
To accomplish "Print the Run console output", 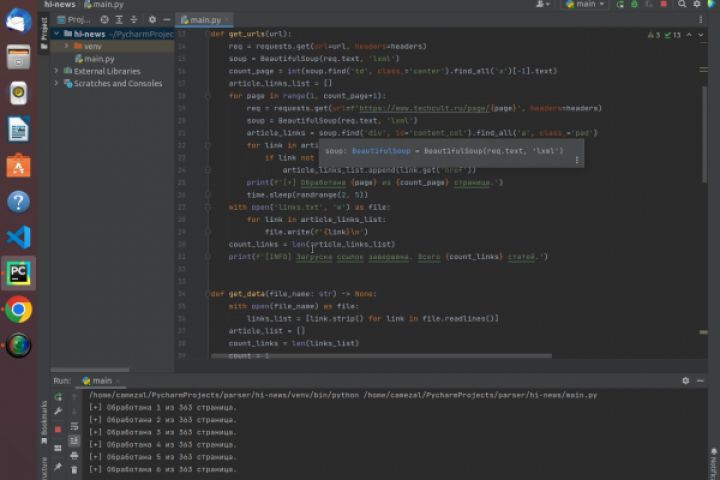I will coord(74,456).
